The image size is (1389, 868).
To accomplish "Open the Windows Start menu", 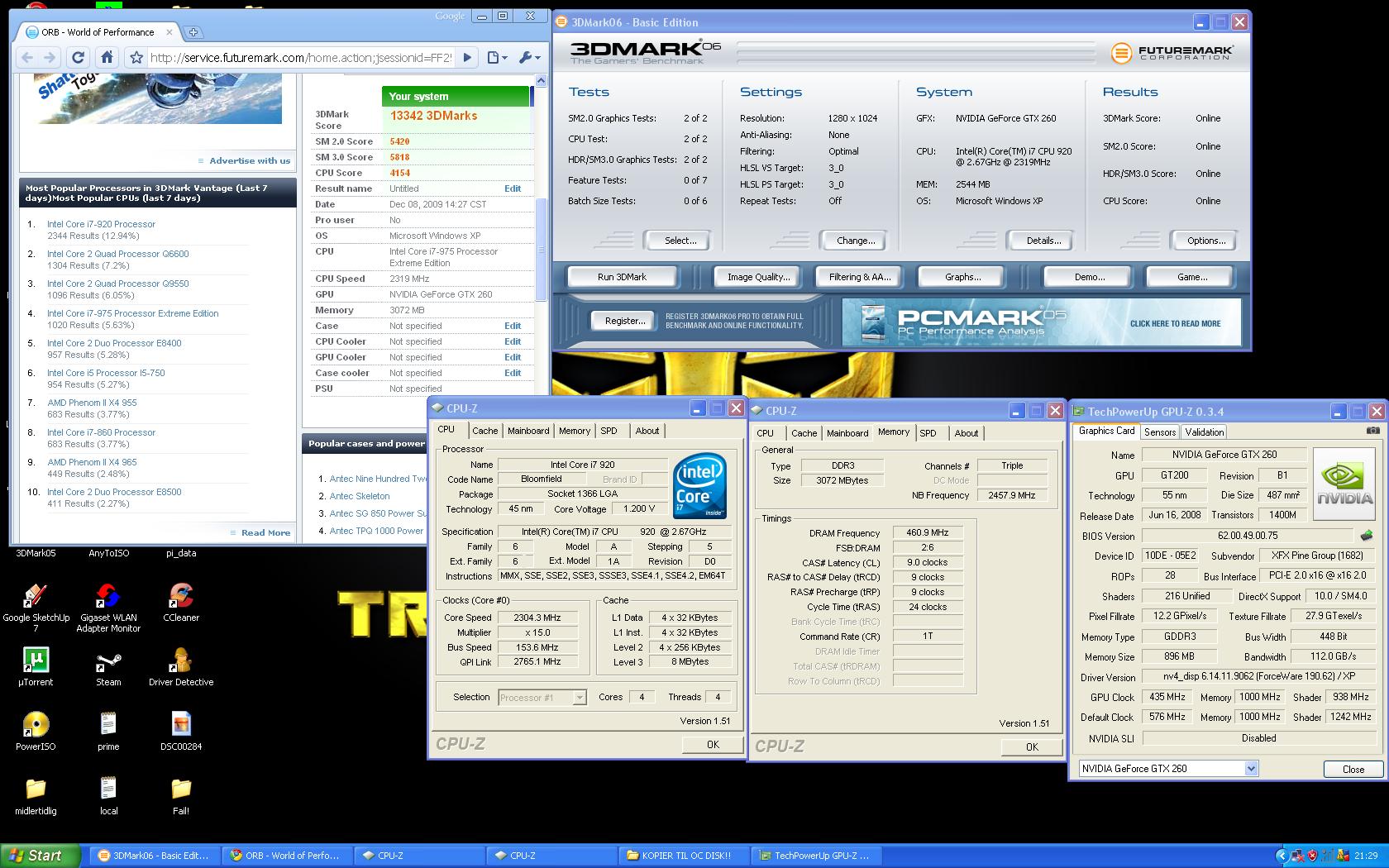I will 41,856.
